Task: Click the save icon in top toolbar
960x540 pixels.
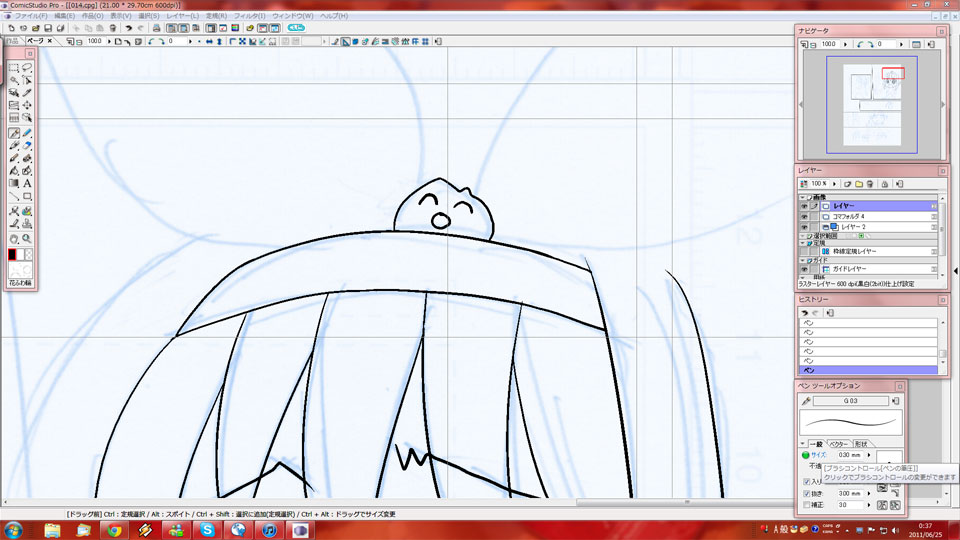Action: pos(48,28)
